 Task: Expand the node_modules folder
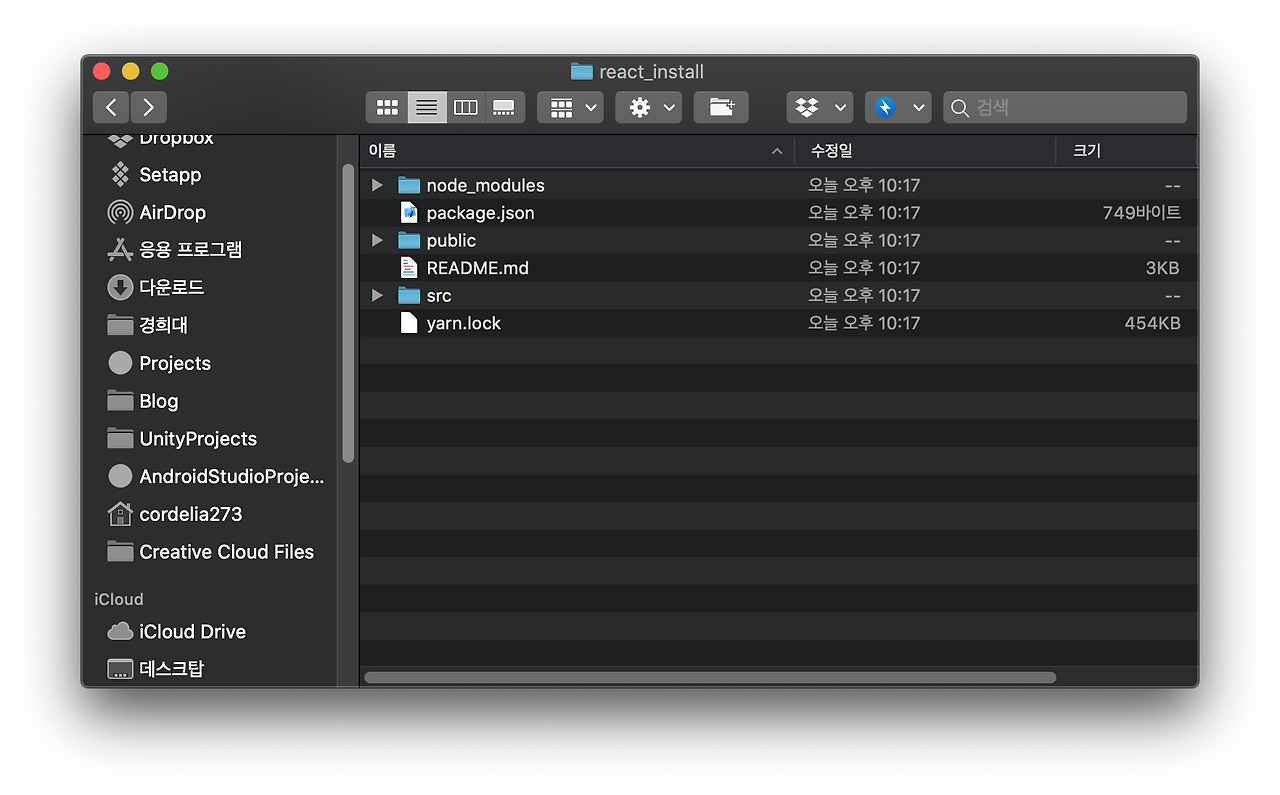click(x=377, y=184)
